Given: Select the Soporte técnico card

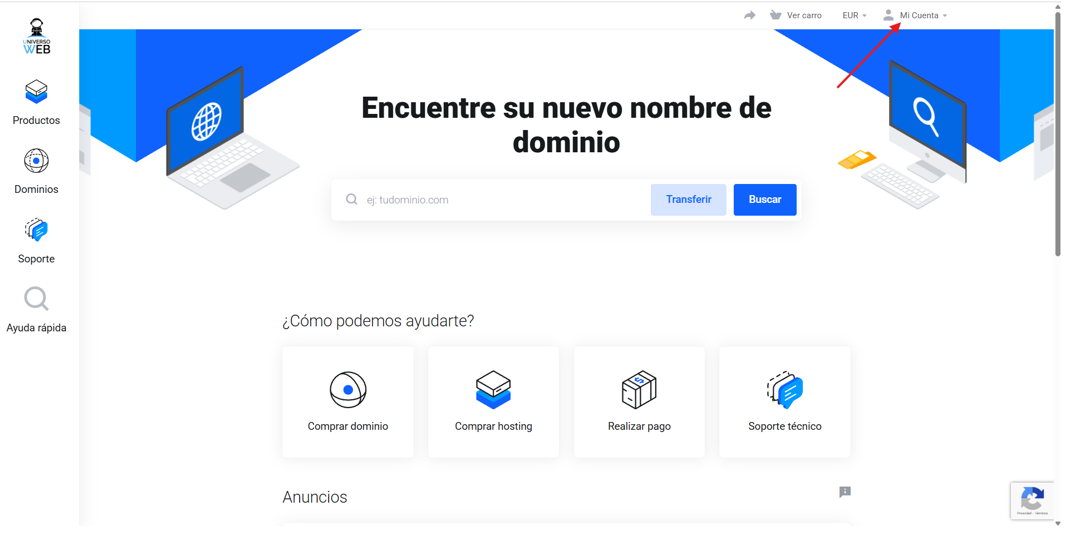Looking at the screenshot, I should point(785,402).
